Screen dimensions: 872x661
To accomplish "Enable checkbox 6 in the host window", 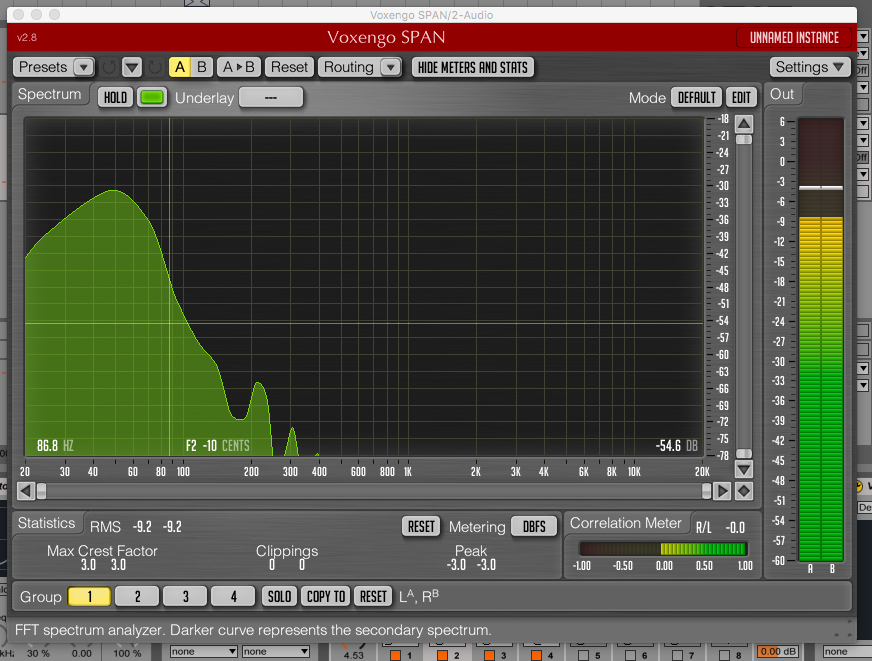I will pyautogui.click(x=630, y=655).
